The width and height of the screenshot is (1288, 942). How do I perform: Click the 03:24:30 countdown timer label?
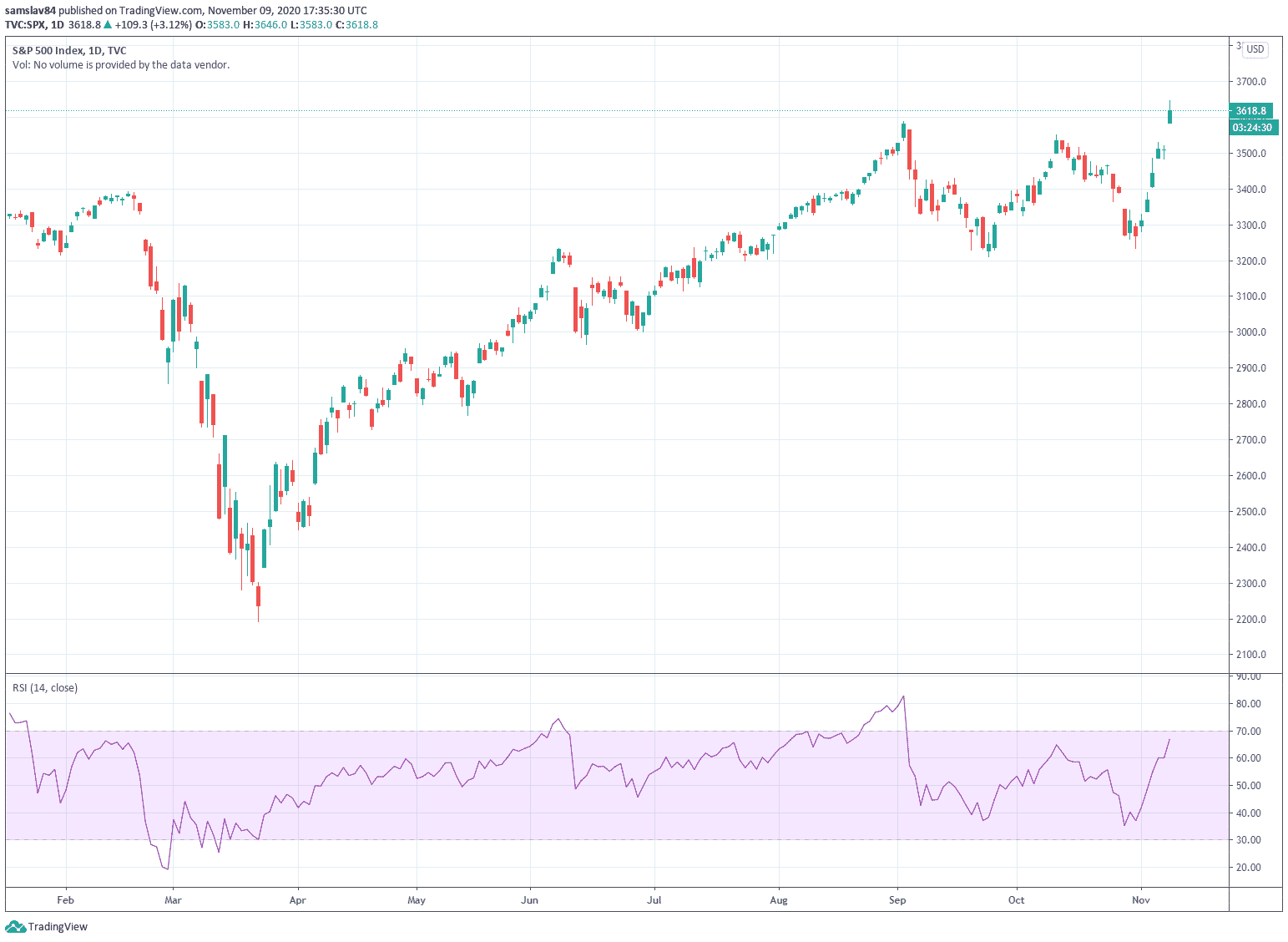coord(1252,128)
